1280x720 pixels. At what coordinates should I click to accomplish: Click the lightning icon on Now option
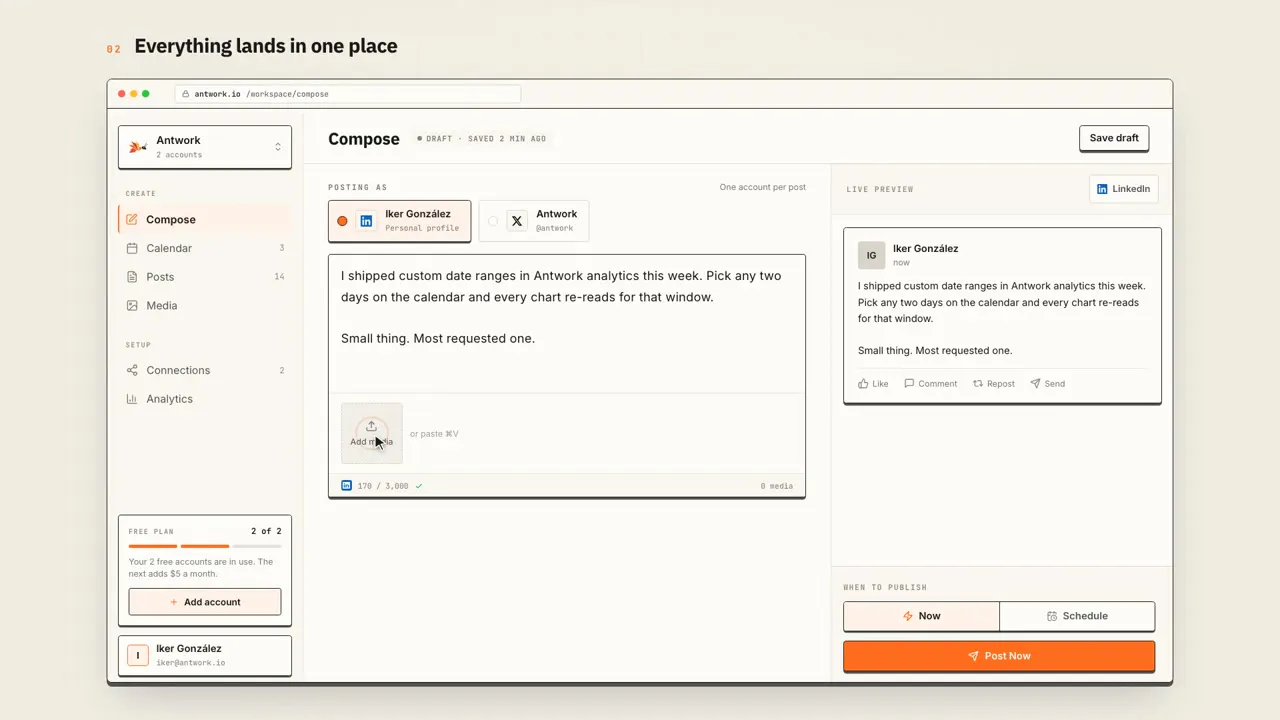[x=908, y=616]
